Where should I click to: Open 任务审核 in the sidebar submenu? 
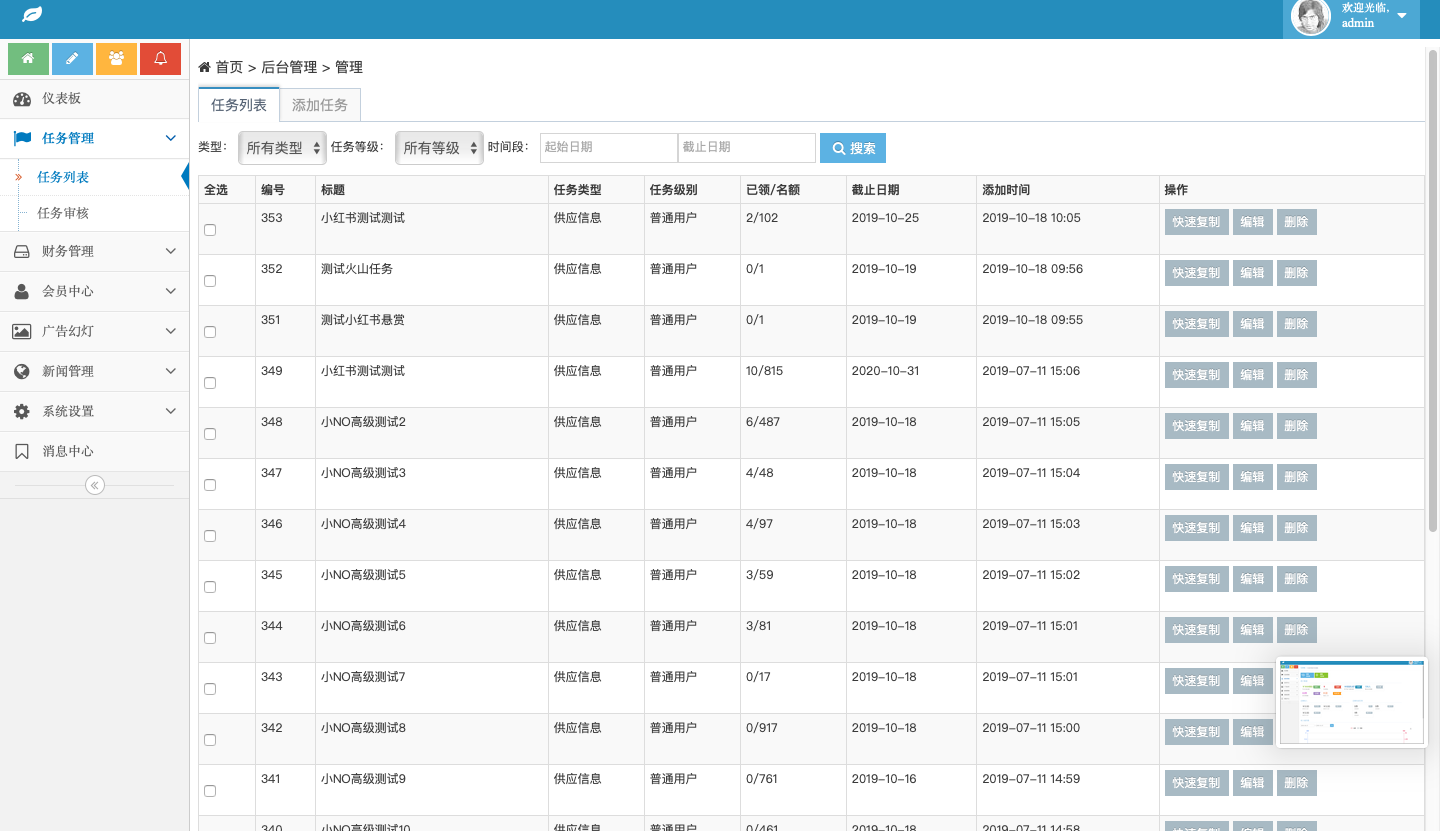(63, 213)
